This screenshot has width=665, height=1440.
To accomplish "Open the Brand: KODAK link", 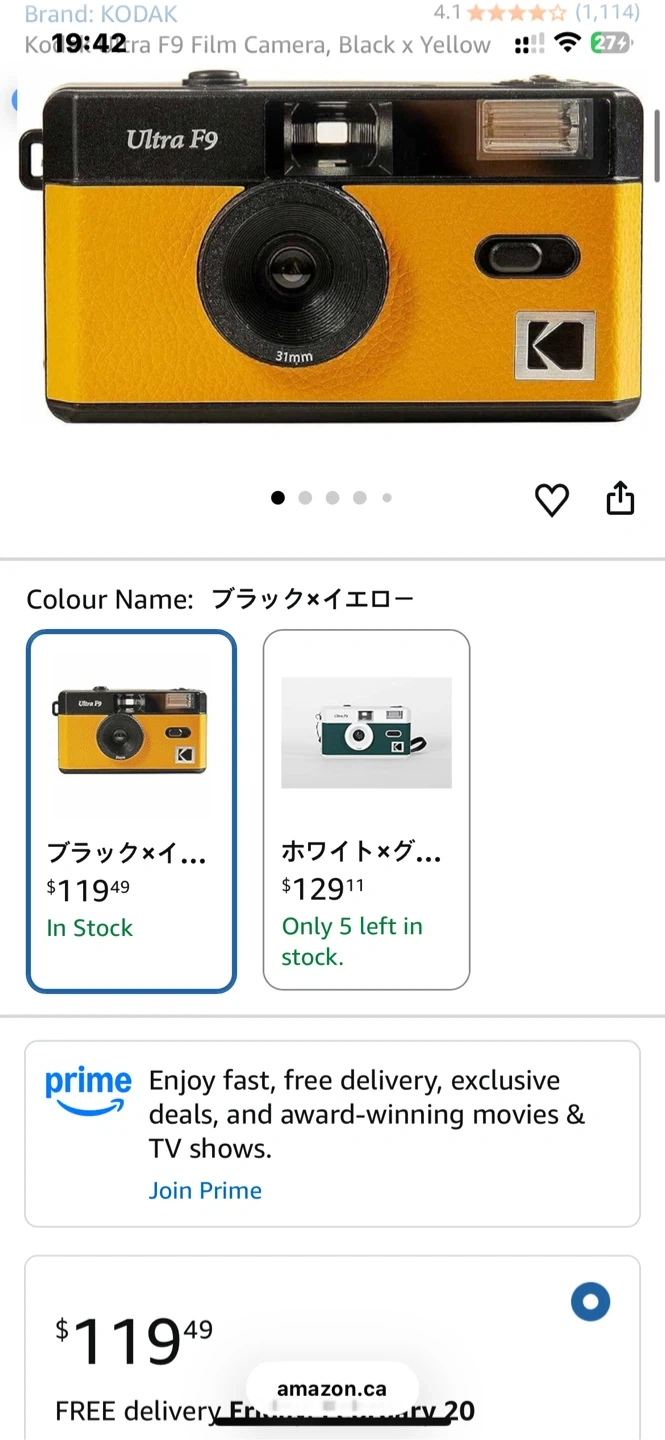I will click(101, 14).
